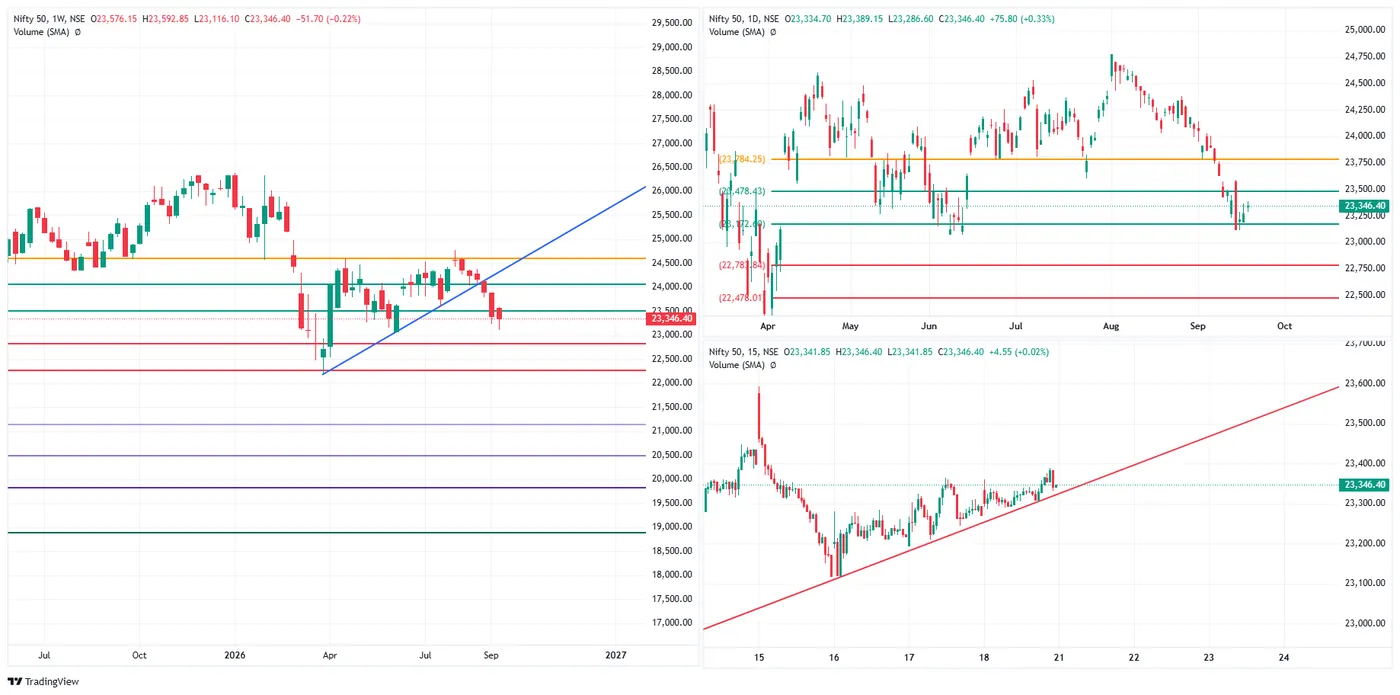
Task: Click the green 23,346.40 price tag on 15-minute axis
Action: coord(1365,485)
